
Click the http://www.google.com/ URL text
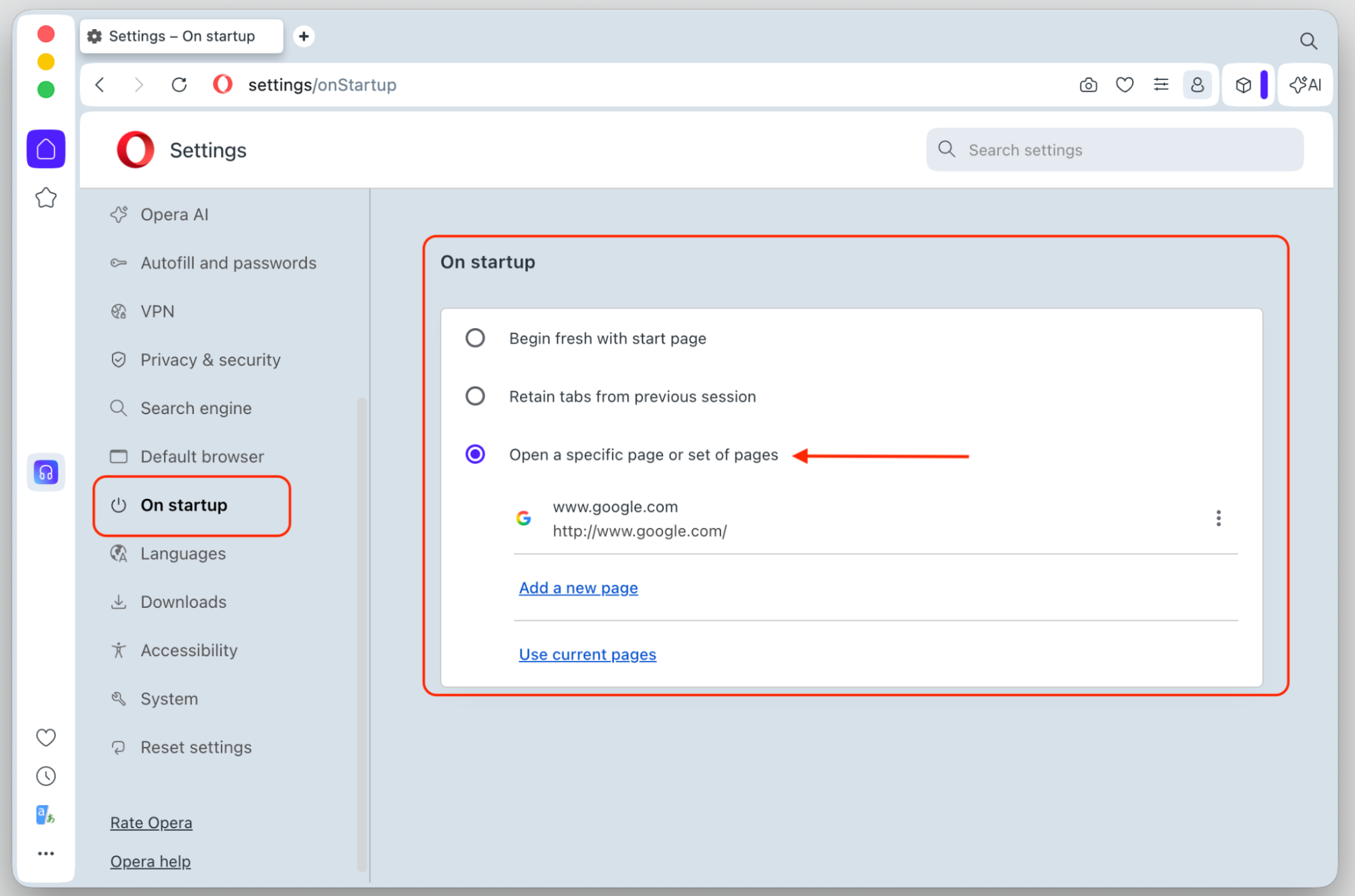(639, 531)
